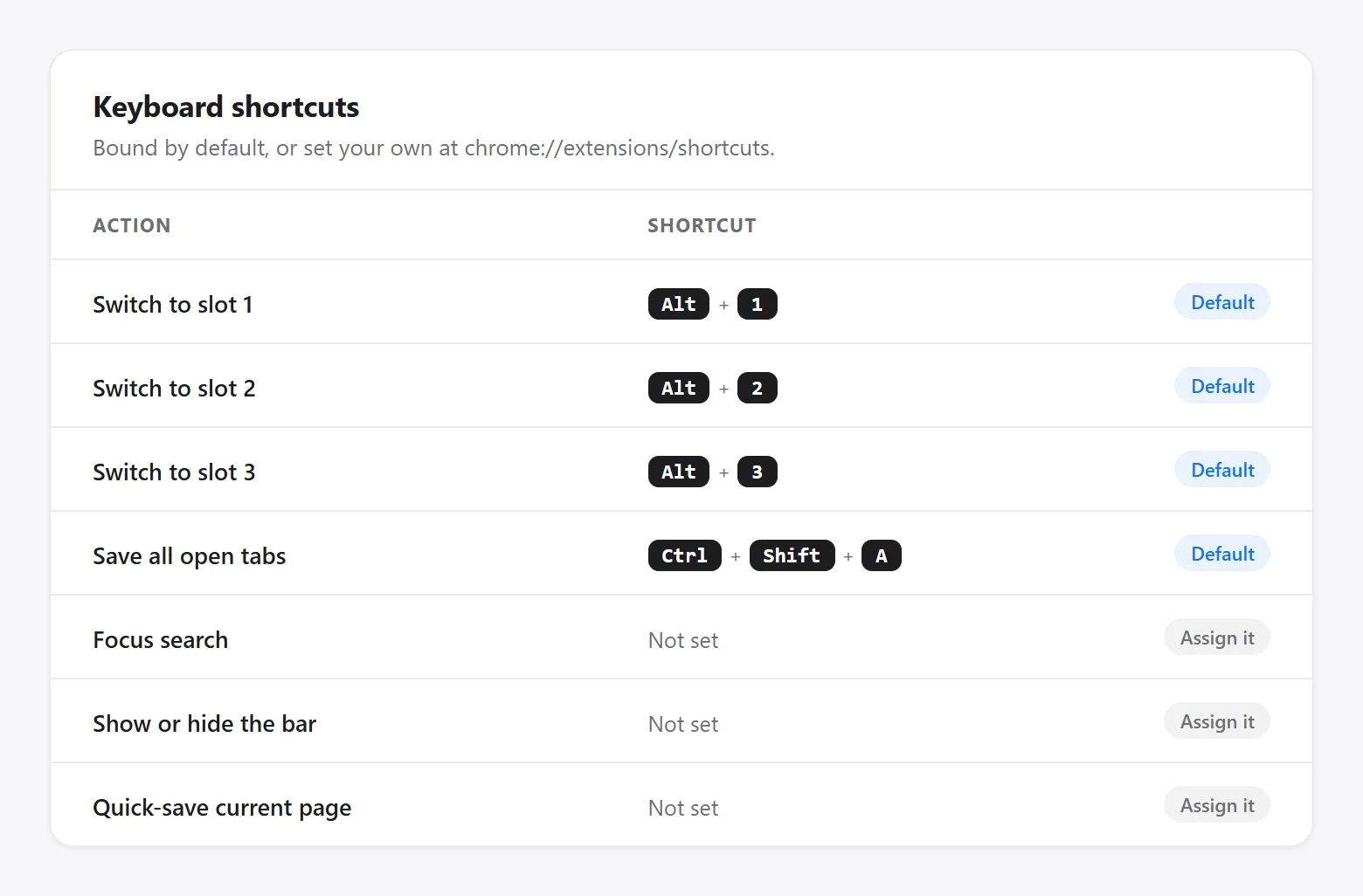The width and height of the screenshot is (1363, 896).
Task: Click the chrome://extensions/shortcuts description text
Action: (x=433, y=148)
